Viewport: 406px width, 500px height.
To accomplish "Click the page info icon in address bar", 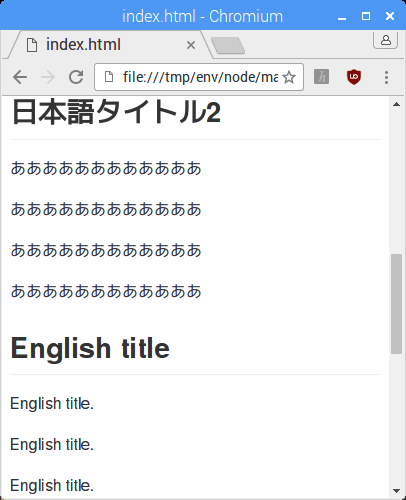I will pyautogui.click(x=109, y=77).
